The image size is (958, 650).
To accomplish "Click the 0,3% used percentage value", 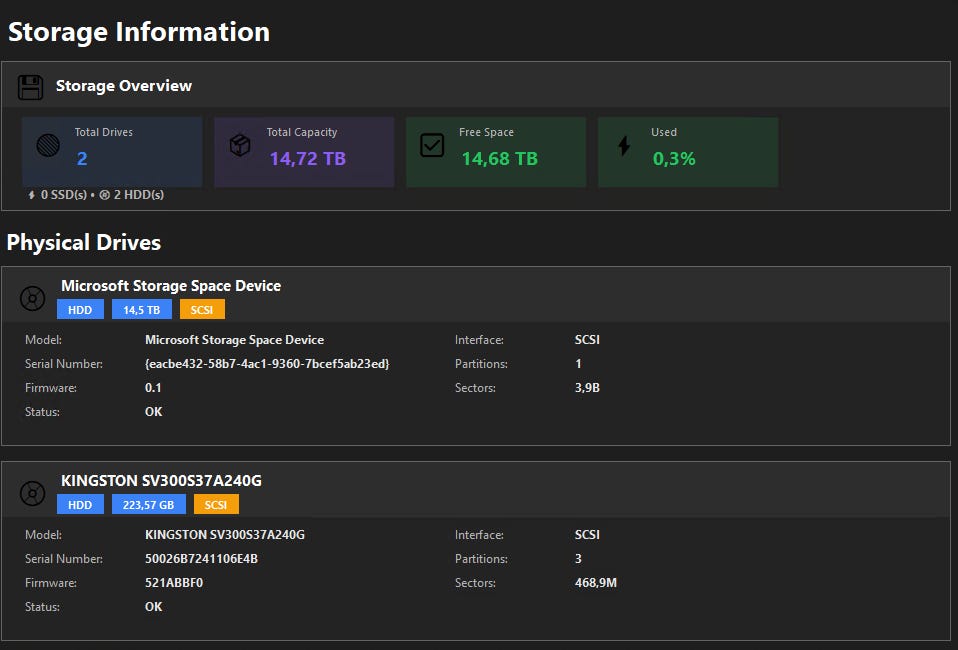I will click(x=674, y=159).
